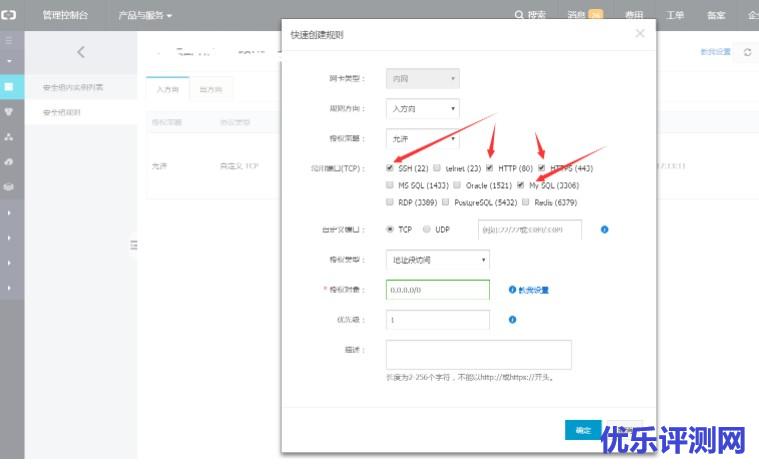Viewport: 759px width, 467px height.
Task: Open the 授权策略 dropdown showing 允许
Action: (x=423, y=138)
